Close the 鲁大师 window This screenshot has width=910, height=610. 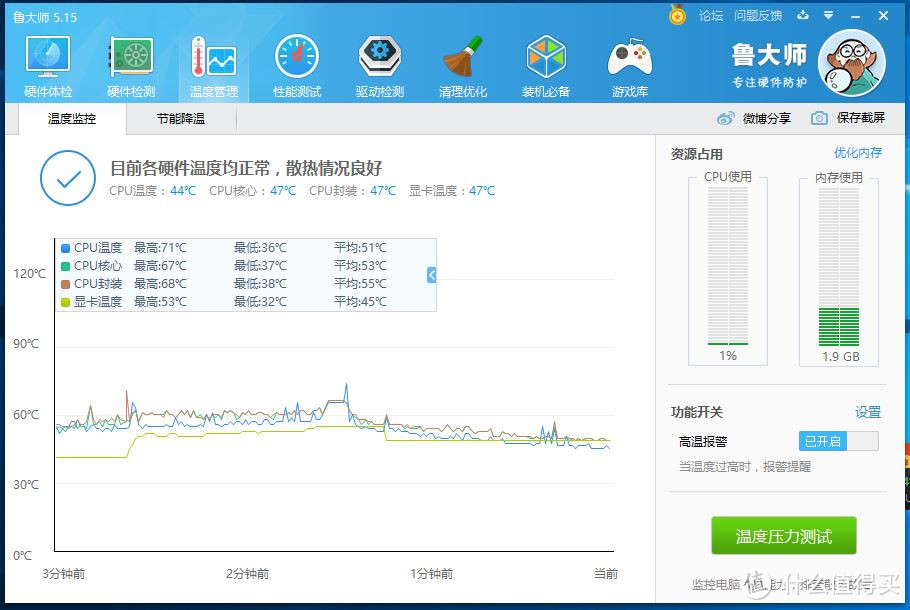pos(883,16)
